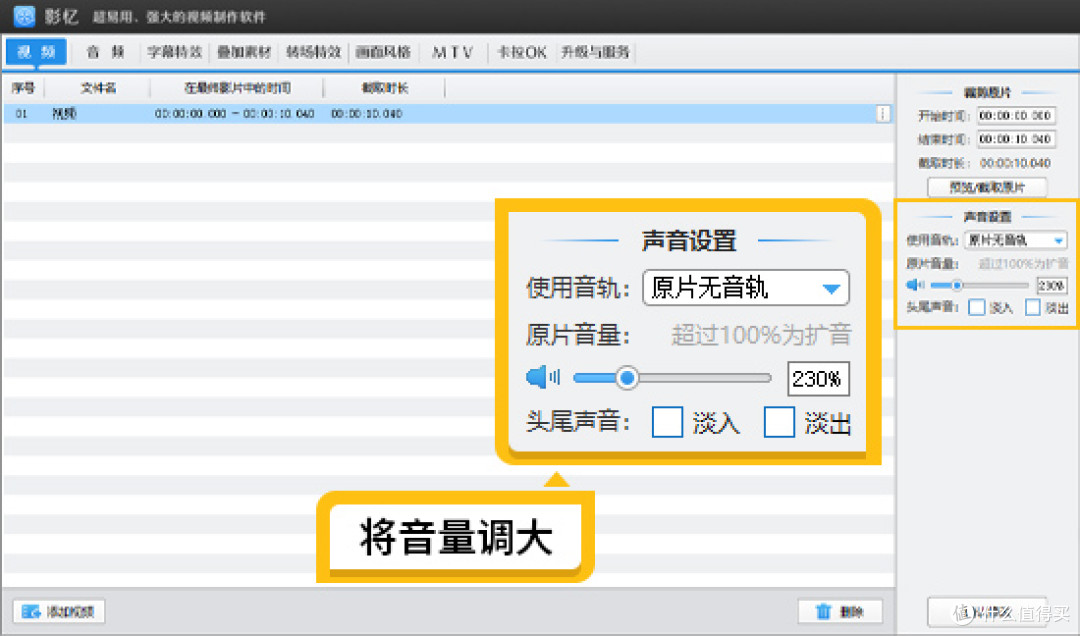Viewport: 1080px width, 636px height.
Task: Open the 转场特效 tab
Action: tap(313, 52)
